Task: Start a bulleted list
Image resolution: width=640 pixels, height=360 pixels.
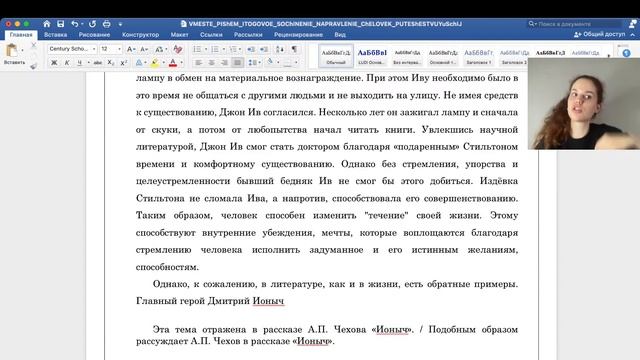Action: click(197, 49)
